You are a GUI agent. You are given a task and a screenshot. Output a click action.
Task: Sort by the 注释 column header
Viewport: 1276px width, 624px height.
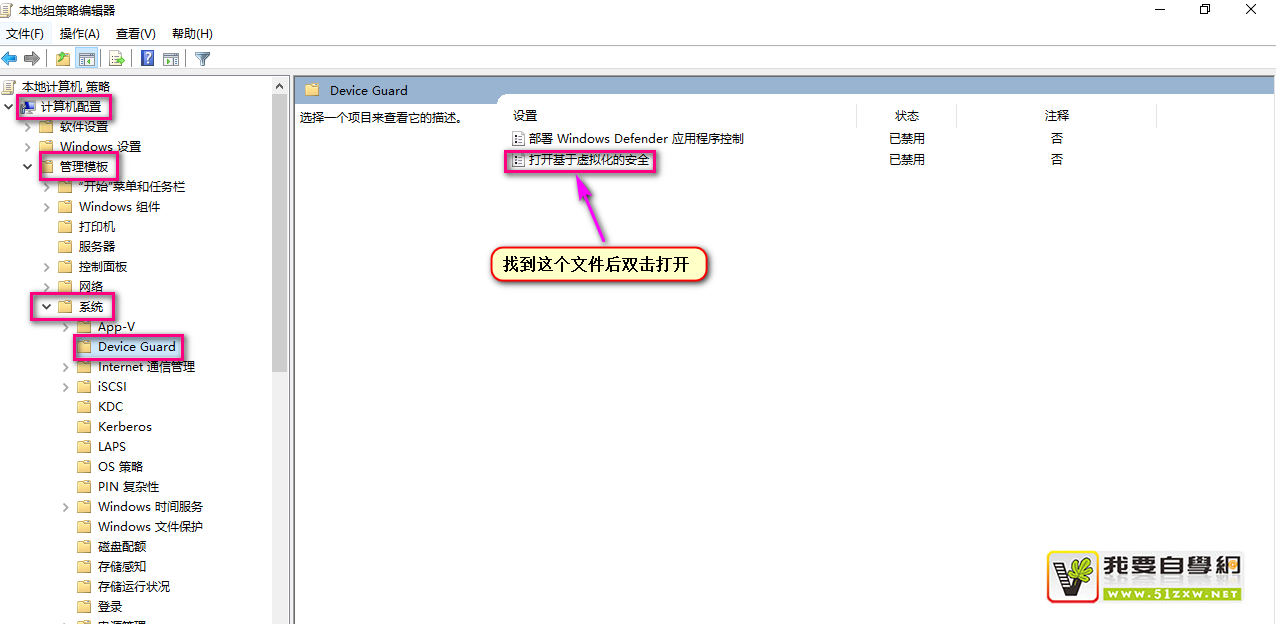(x=1057, y=116)
